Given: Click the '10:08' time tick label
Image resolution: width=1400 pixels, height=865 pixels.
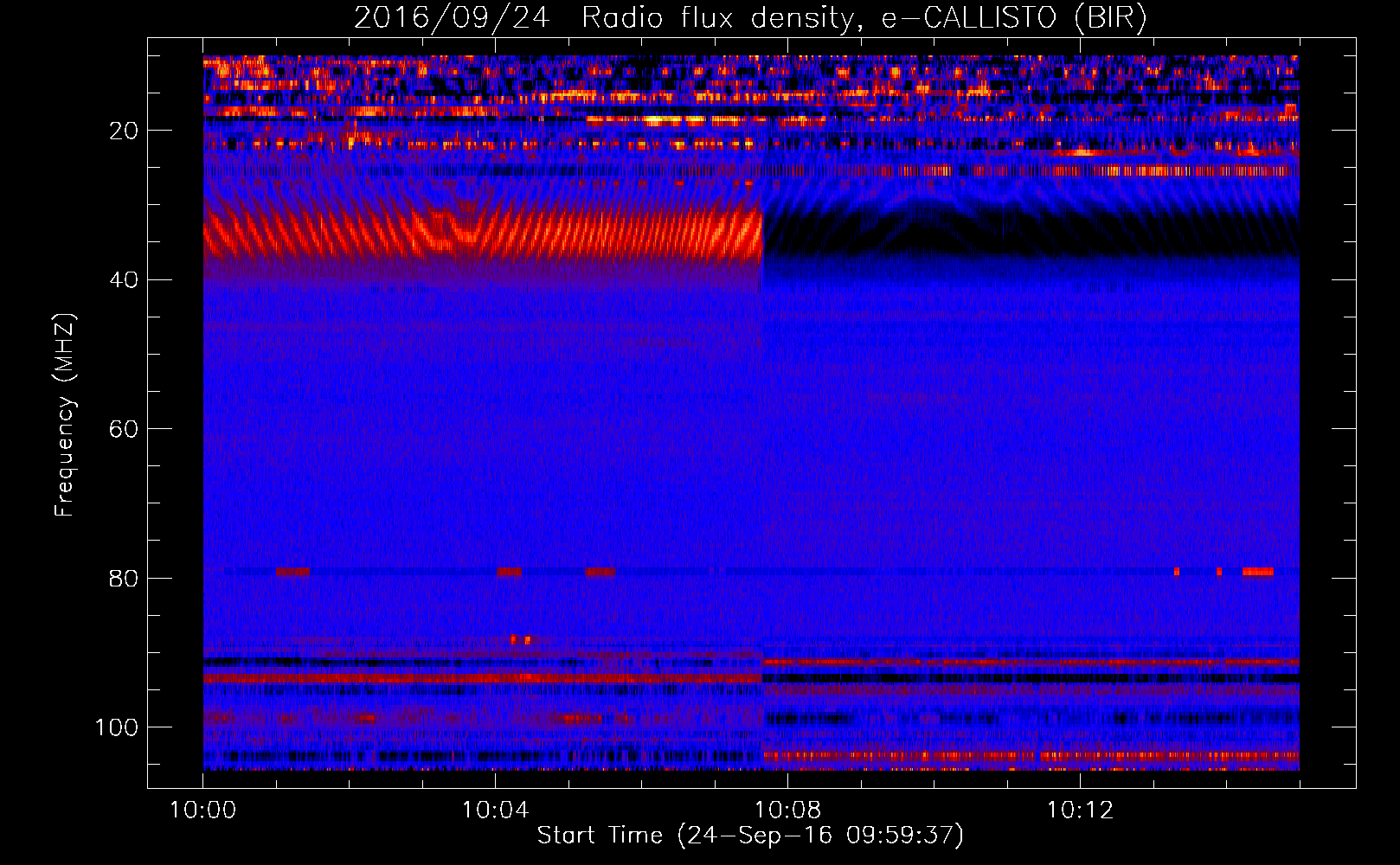Looking at the screenshot, I should coord(787,811).
